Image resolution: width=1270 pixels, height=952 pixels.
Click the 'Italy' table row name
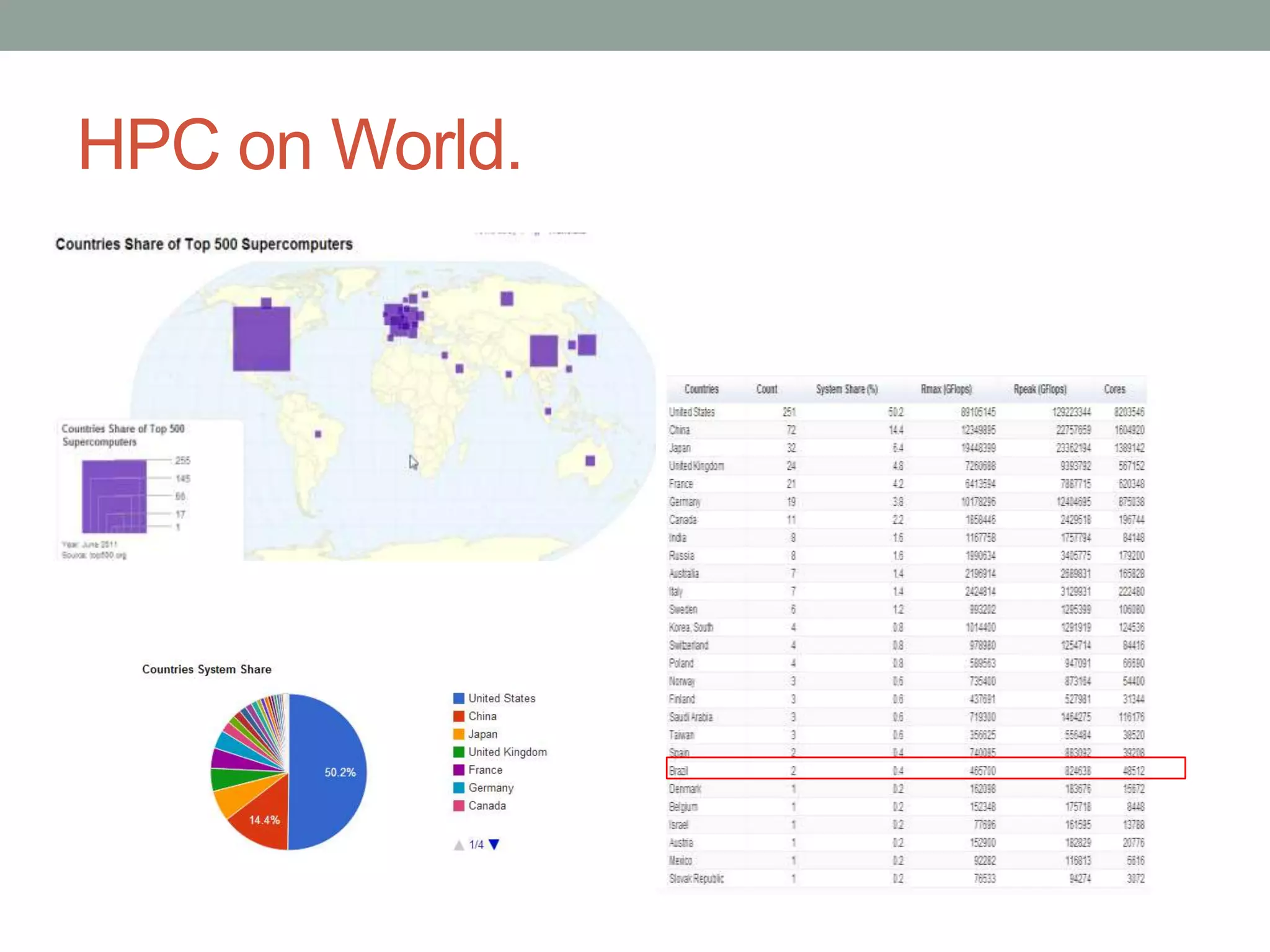coord(676,592)
